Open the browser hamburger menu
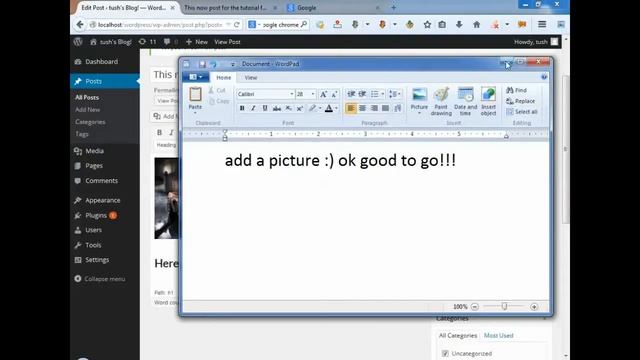 pos(542,24)
